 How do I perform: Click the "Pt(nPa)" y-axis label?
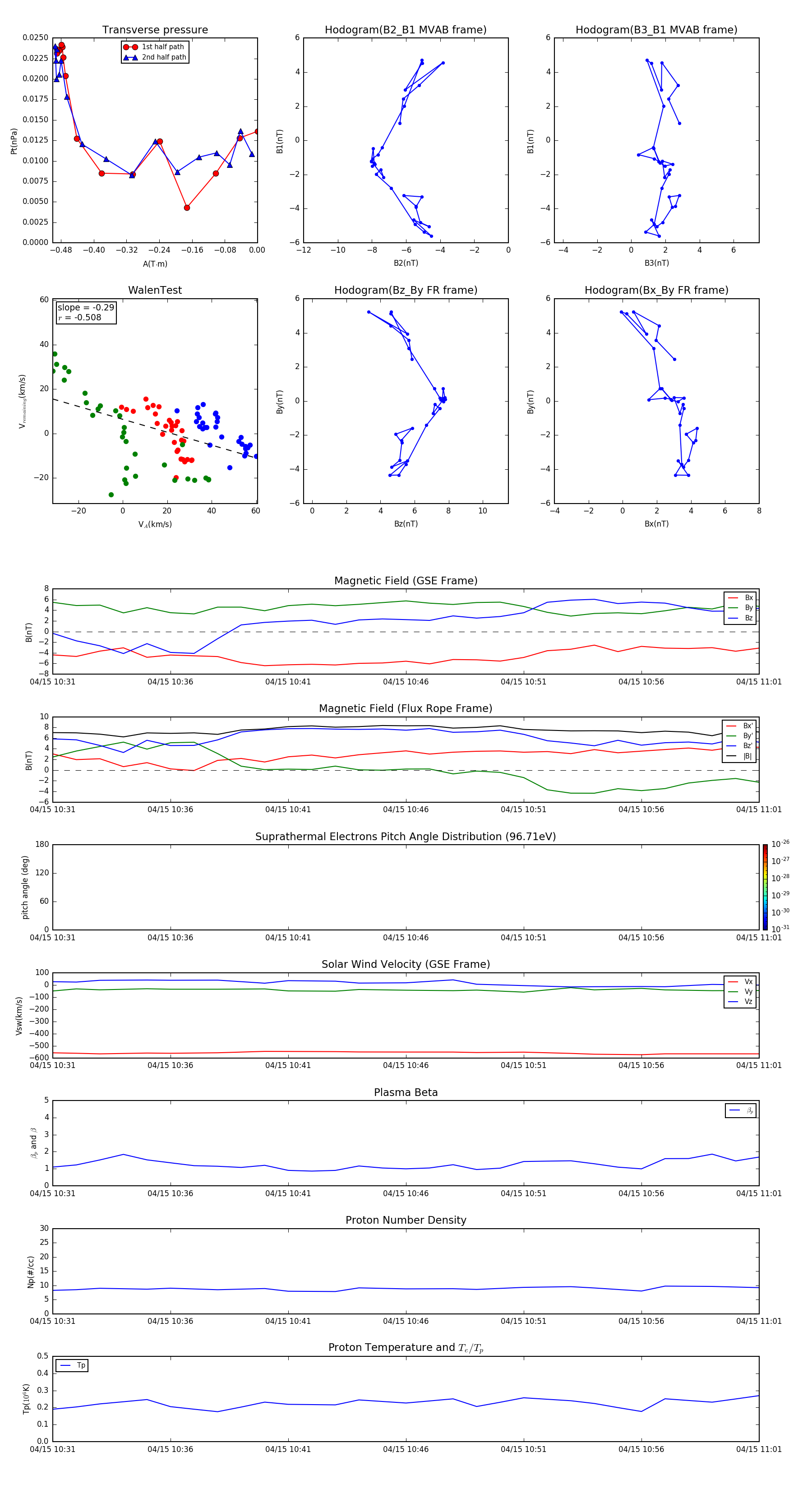tap(14, 140)
